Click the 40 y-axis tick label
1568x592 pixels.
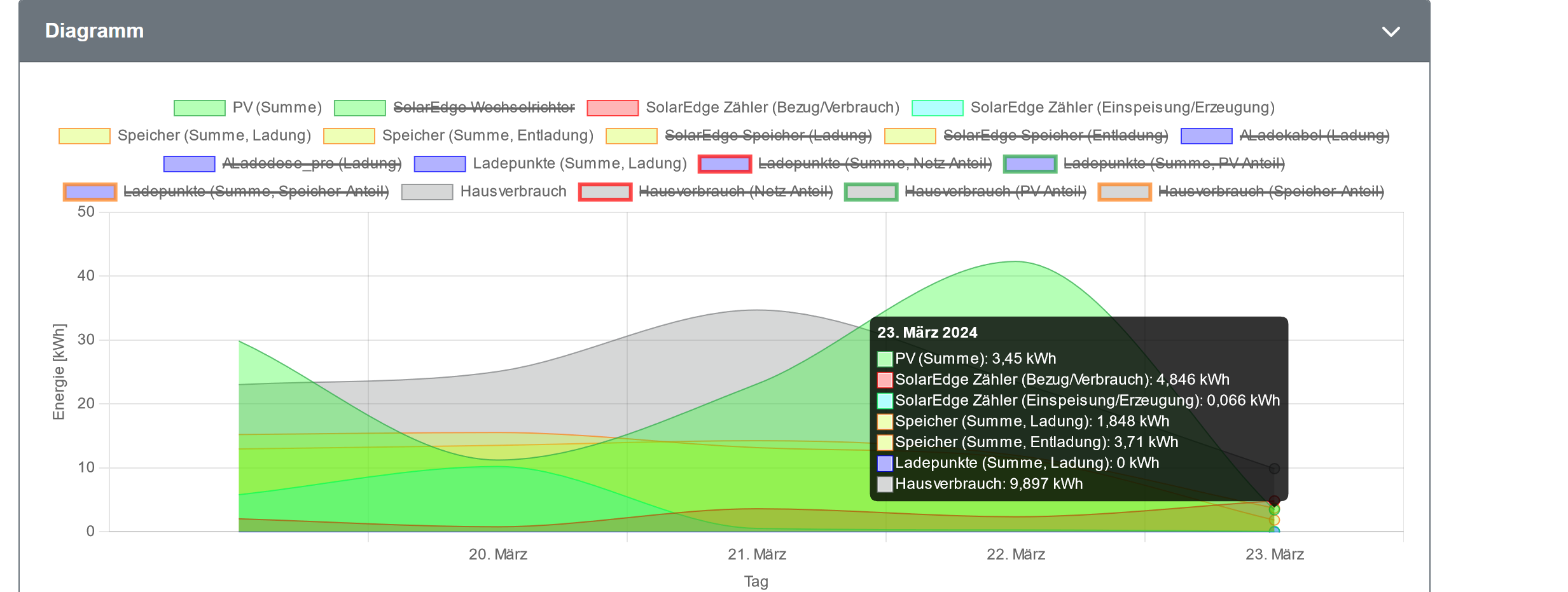tap(86, 276)
